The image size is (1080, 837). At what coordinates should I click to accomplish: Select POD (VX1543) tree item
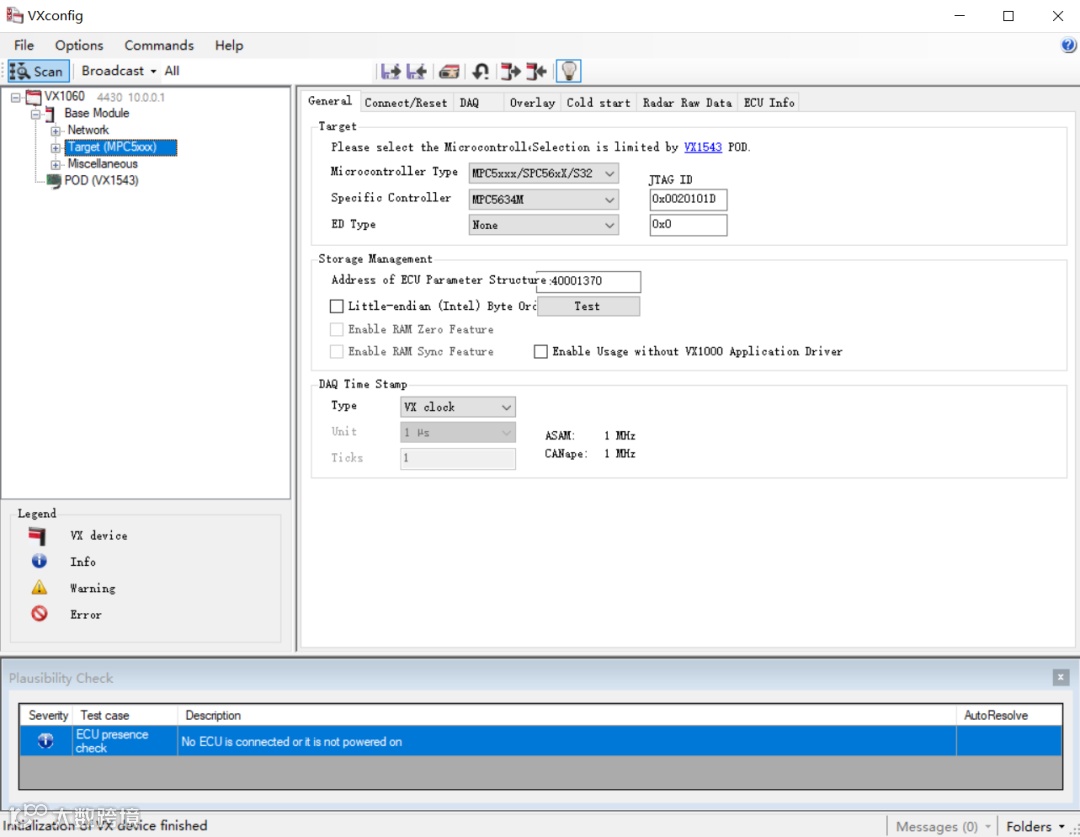[101, 181]
